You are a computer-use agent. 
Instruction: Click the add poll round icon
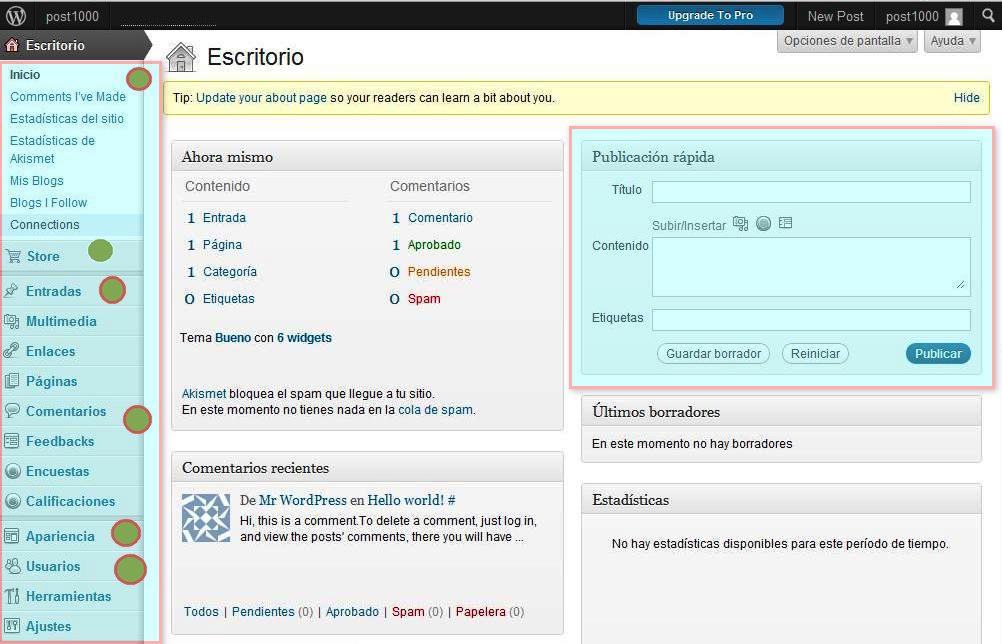coord(763,224)
